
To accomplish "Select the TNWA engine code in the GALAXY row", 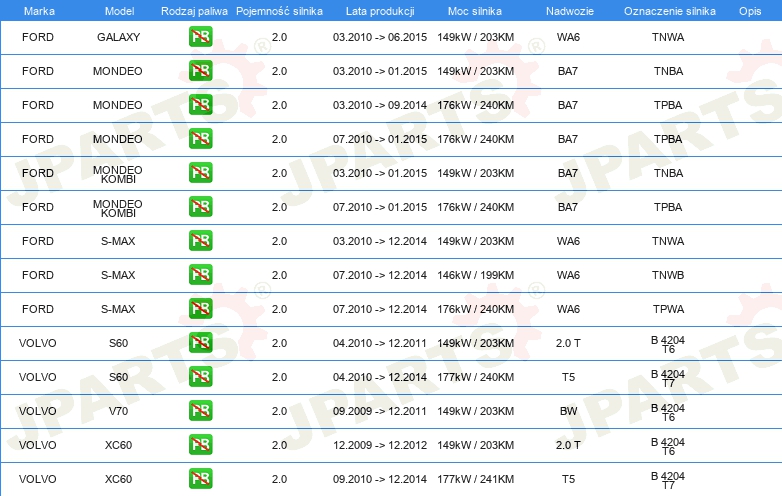I will click(668, 37).
